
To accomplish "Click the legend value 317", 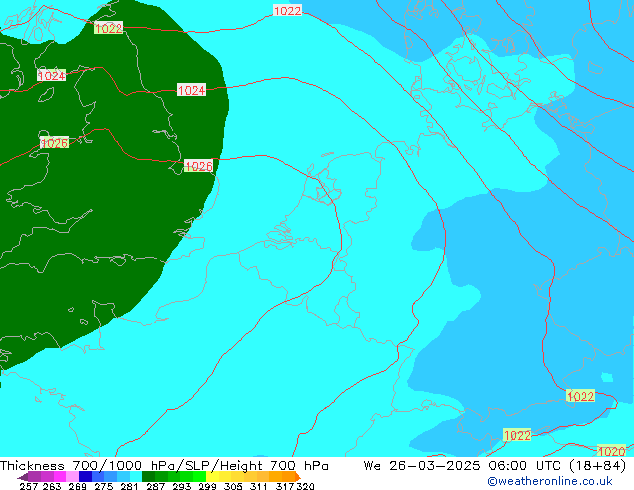I will coord(285,486).
